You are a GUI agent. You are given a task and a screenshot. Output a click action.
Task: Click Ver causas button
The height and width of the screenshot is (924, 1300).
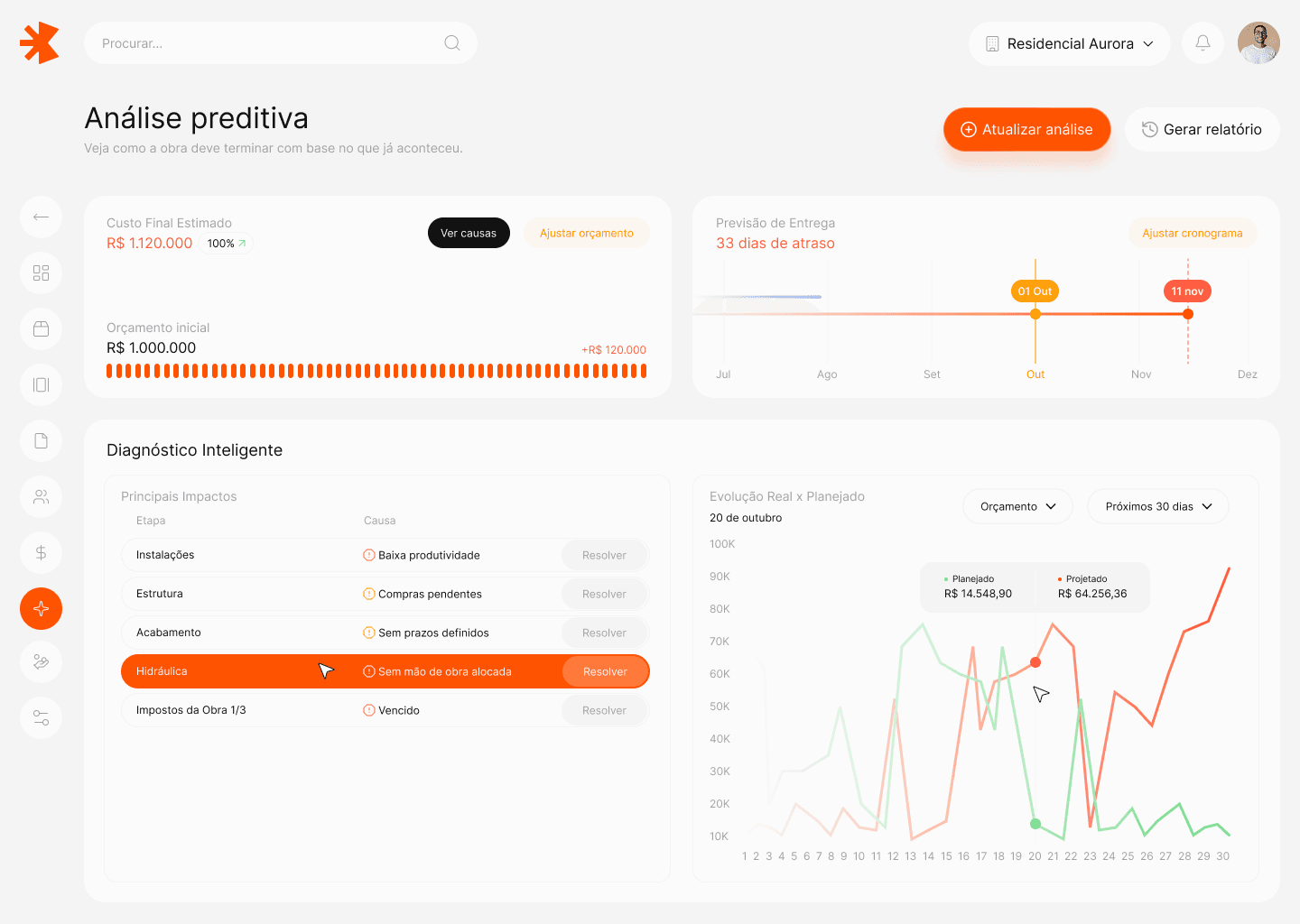pyautogui.click(x=469, y=233)
